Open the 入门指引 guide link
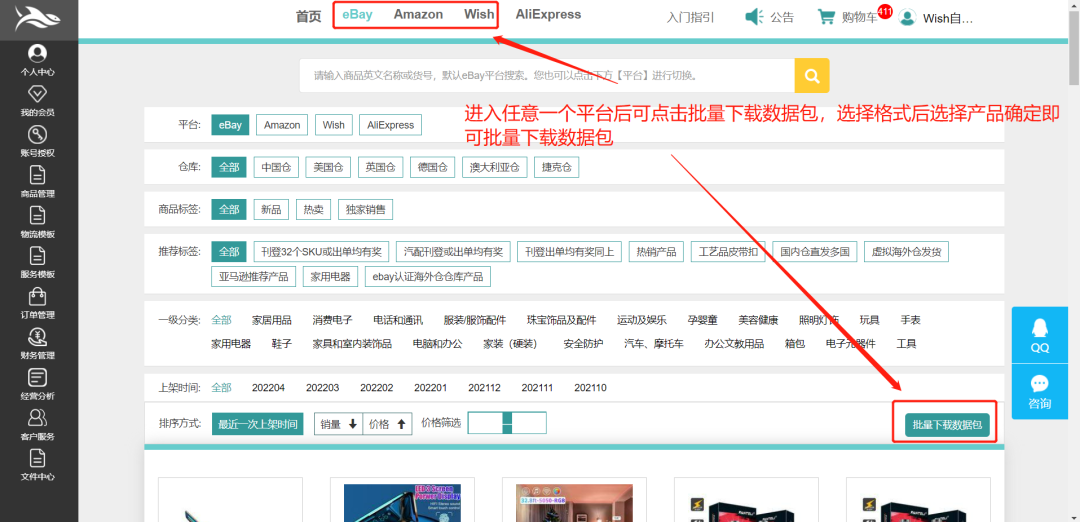The height and width of the screenshot is (522, 1080). pos(690,18)
